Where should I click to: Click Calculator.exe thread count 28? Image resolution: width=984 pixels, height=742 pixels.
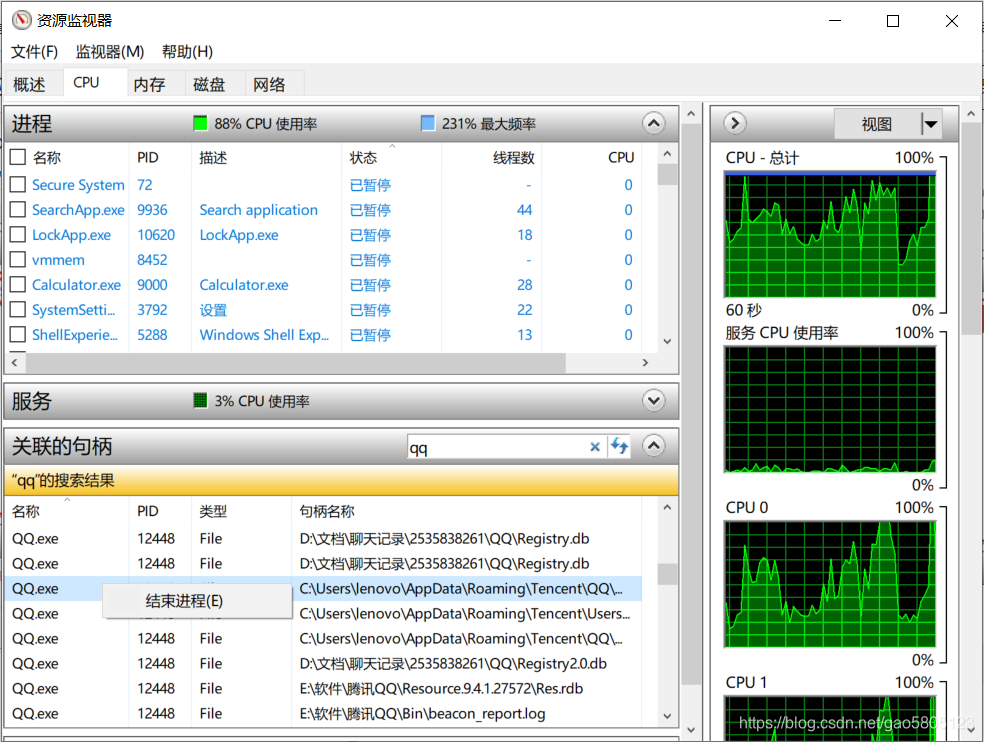tap(525, 284)
